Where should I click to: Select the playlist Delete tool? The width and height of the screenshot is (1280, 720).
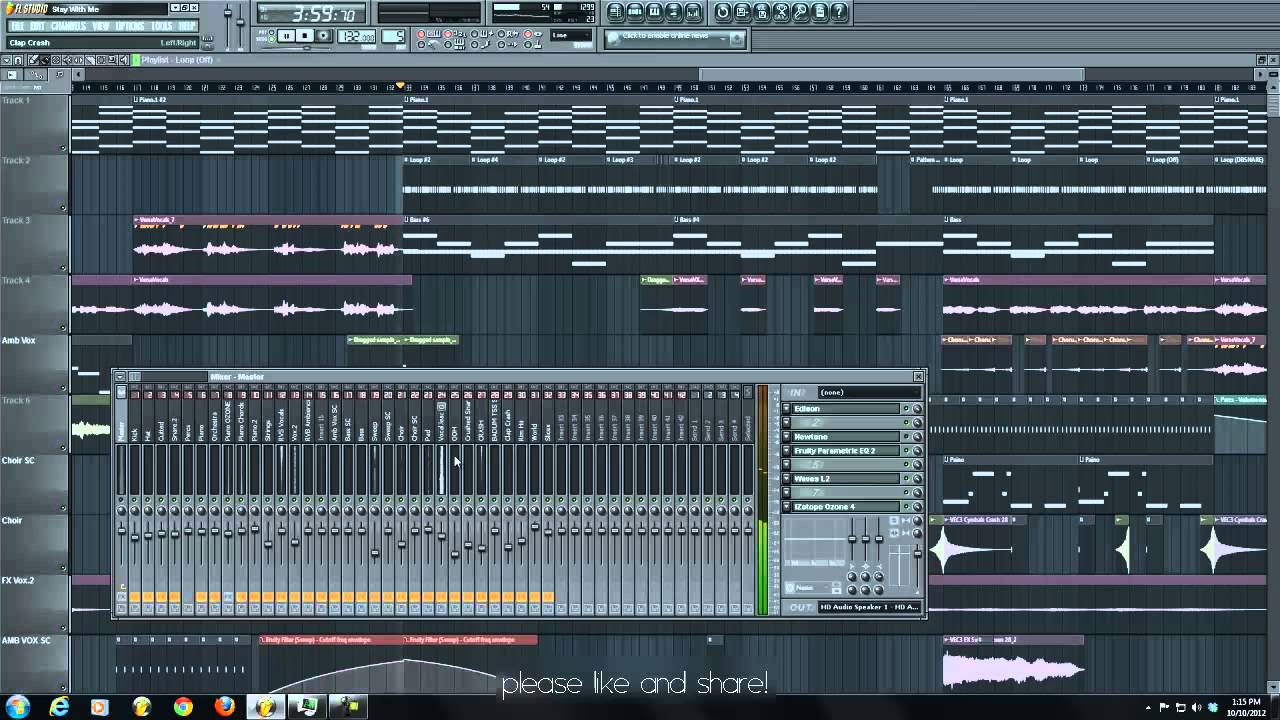tap(56, 60)
